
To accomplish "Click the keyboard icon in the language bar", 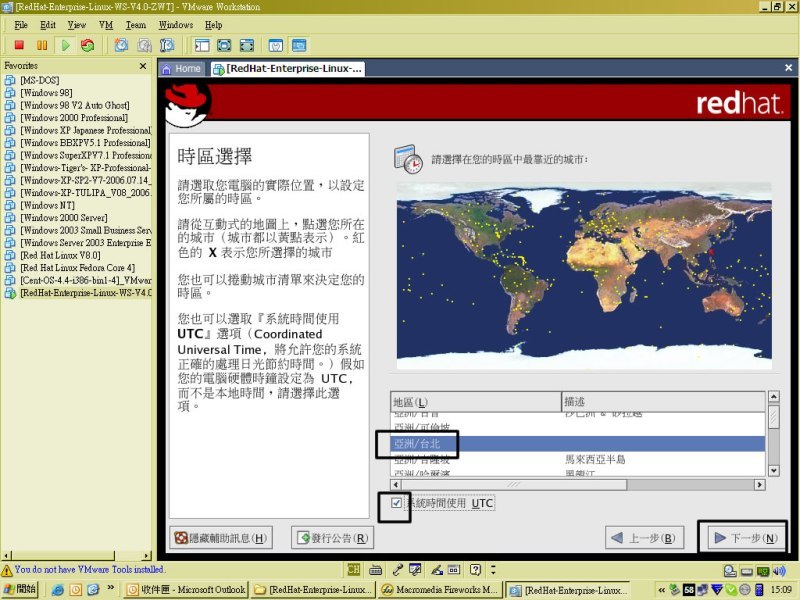I will [376, 569].
